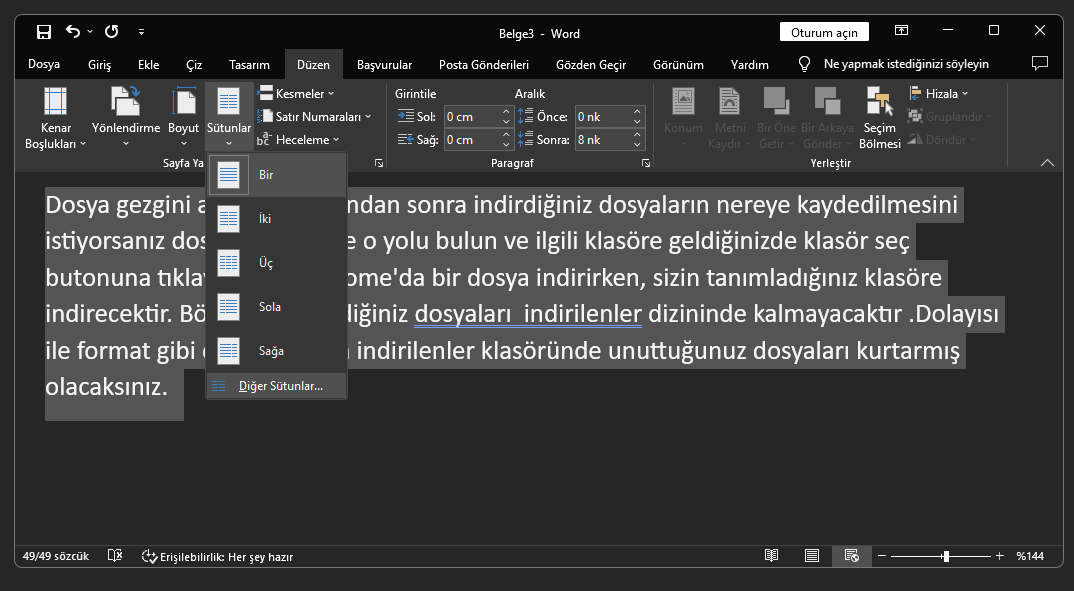Viewport: 1074px width, 591px height.
Task: Undo the last action
Action: point(73,32)
